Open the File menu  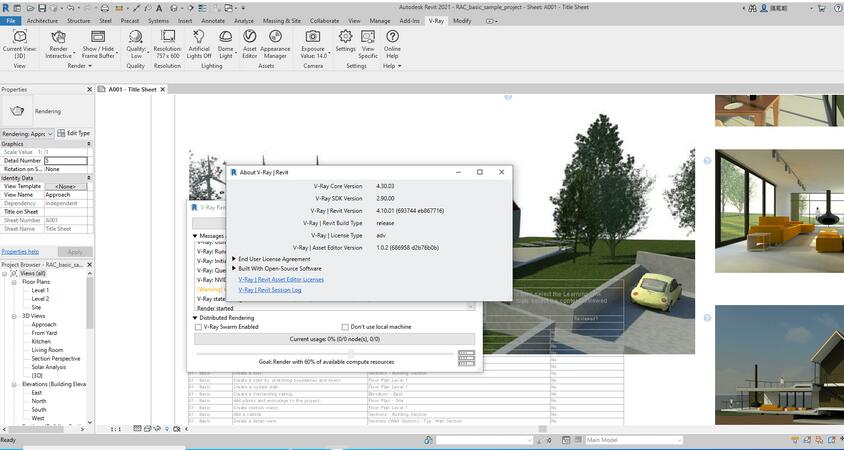11,20
